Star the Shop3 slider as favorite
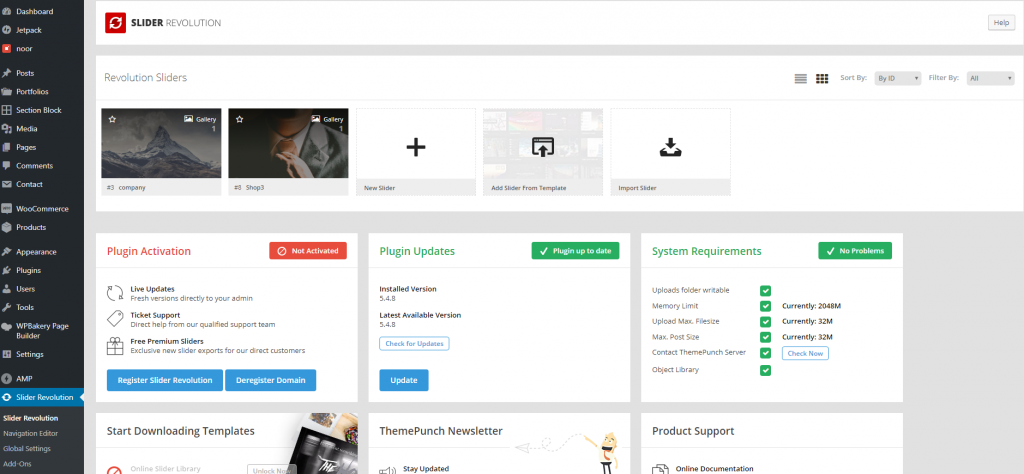Viewport: 1024px width, 474px height. point(240,119)
